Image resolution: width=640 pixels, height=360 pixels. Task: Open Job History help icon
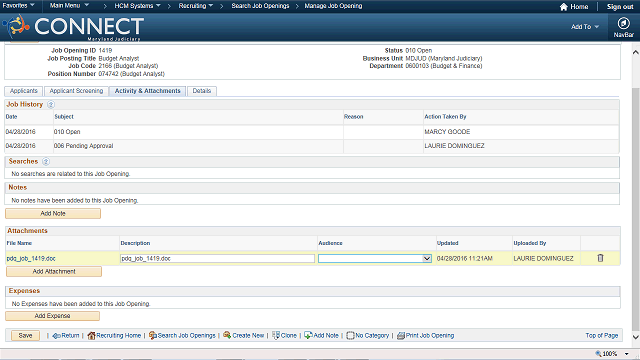51,104
